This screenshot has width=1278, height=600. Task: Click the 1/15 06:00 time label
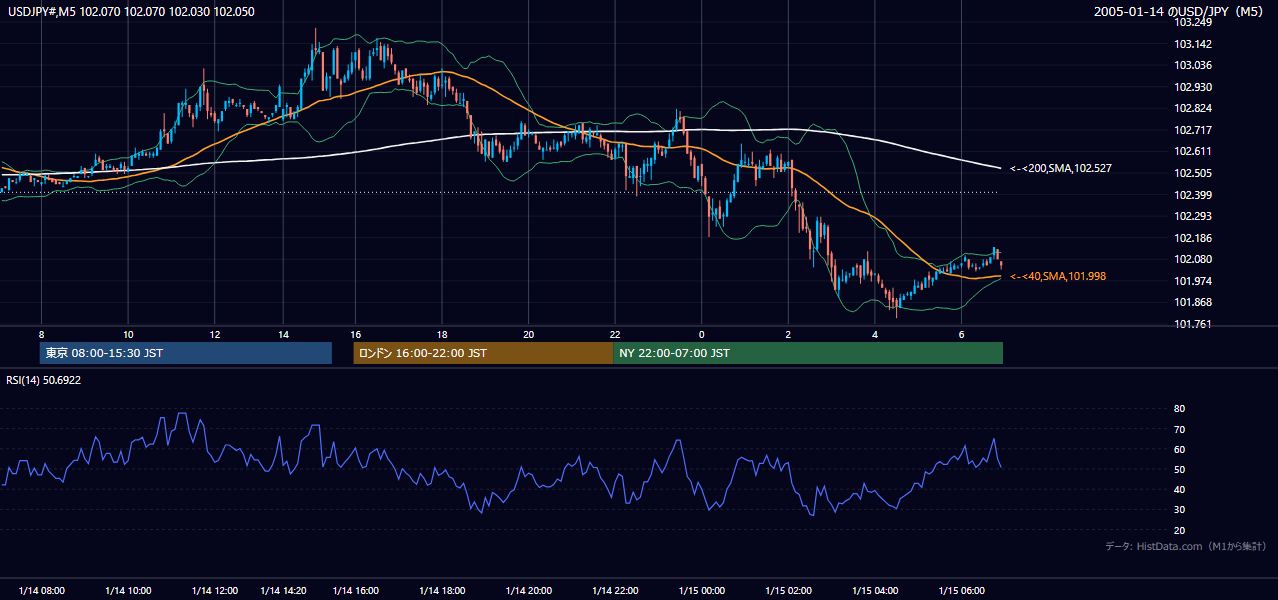point(962,591)
